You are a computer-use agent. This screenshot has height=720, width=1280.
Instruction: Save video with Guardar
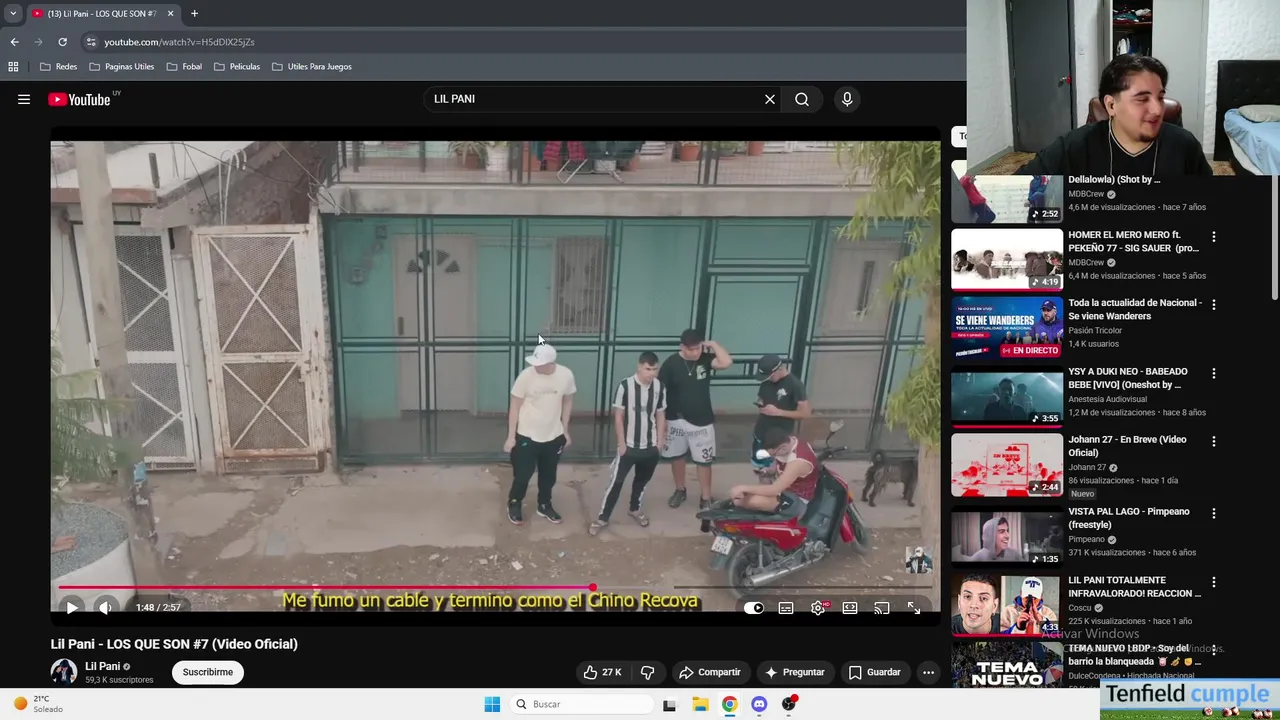coord(875,672)
